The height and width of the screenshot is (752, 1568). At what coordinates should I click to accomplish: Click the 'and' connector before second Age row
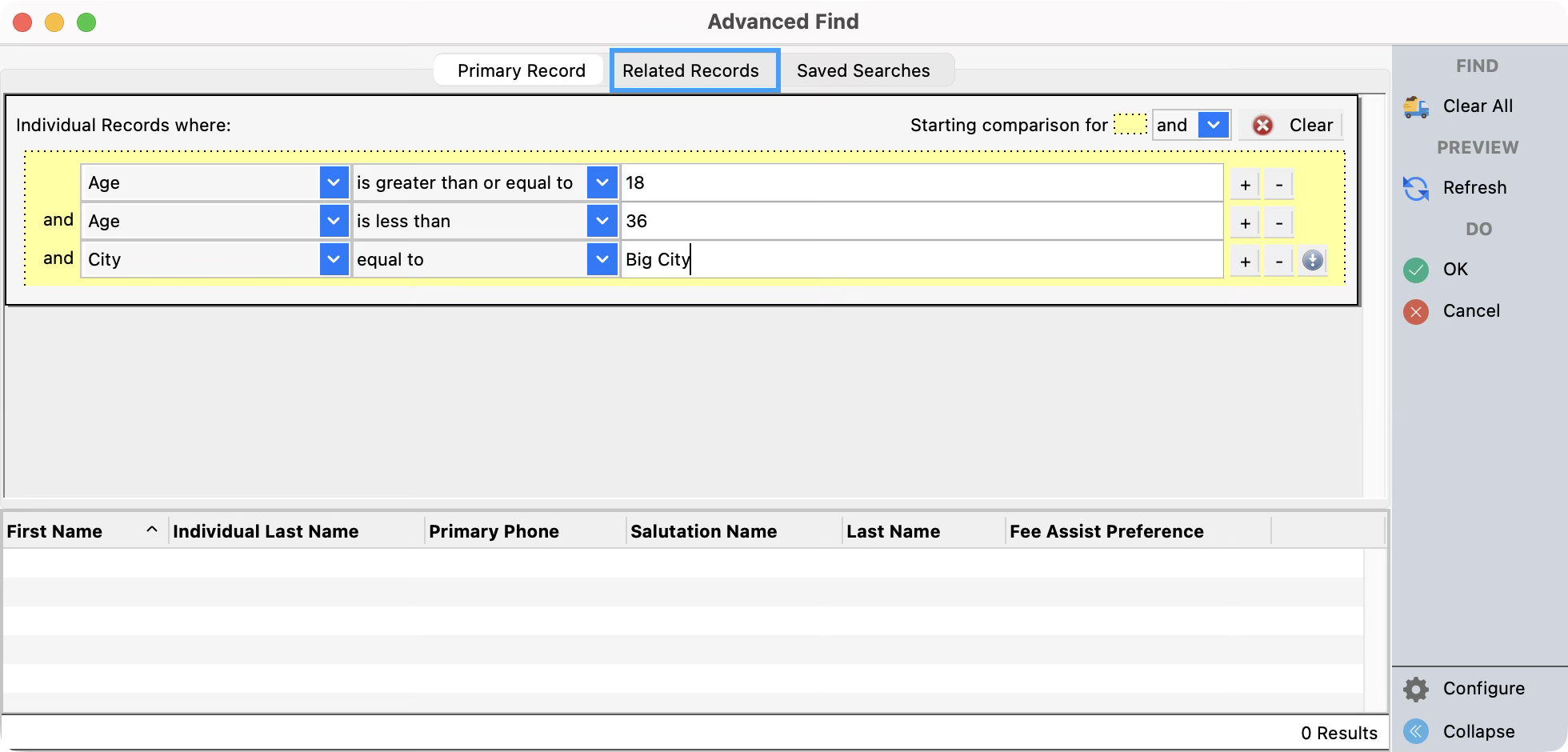click(x=58, y=220)
